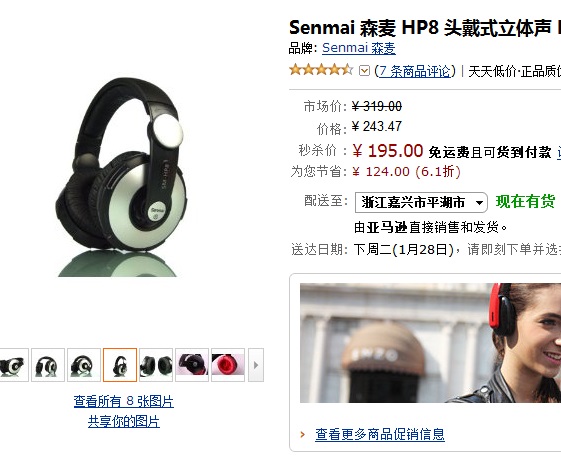Select the second headphone thumbnail
561x459 pixels.
[x=48, y=365]
